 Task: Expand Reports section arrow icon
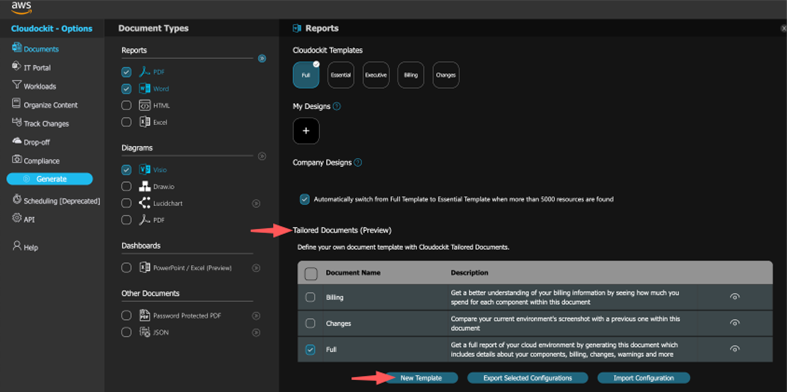[x=262, y=58]
